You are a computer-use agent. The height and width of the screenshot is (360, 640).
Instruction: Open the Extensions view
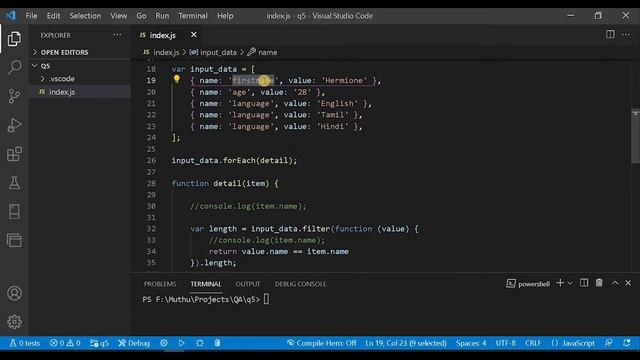point(14,154)
